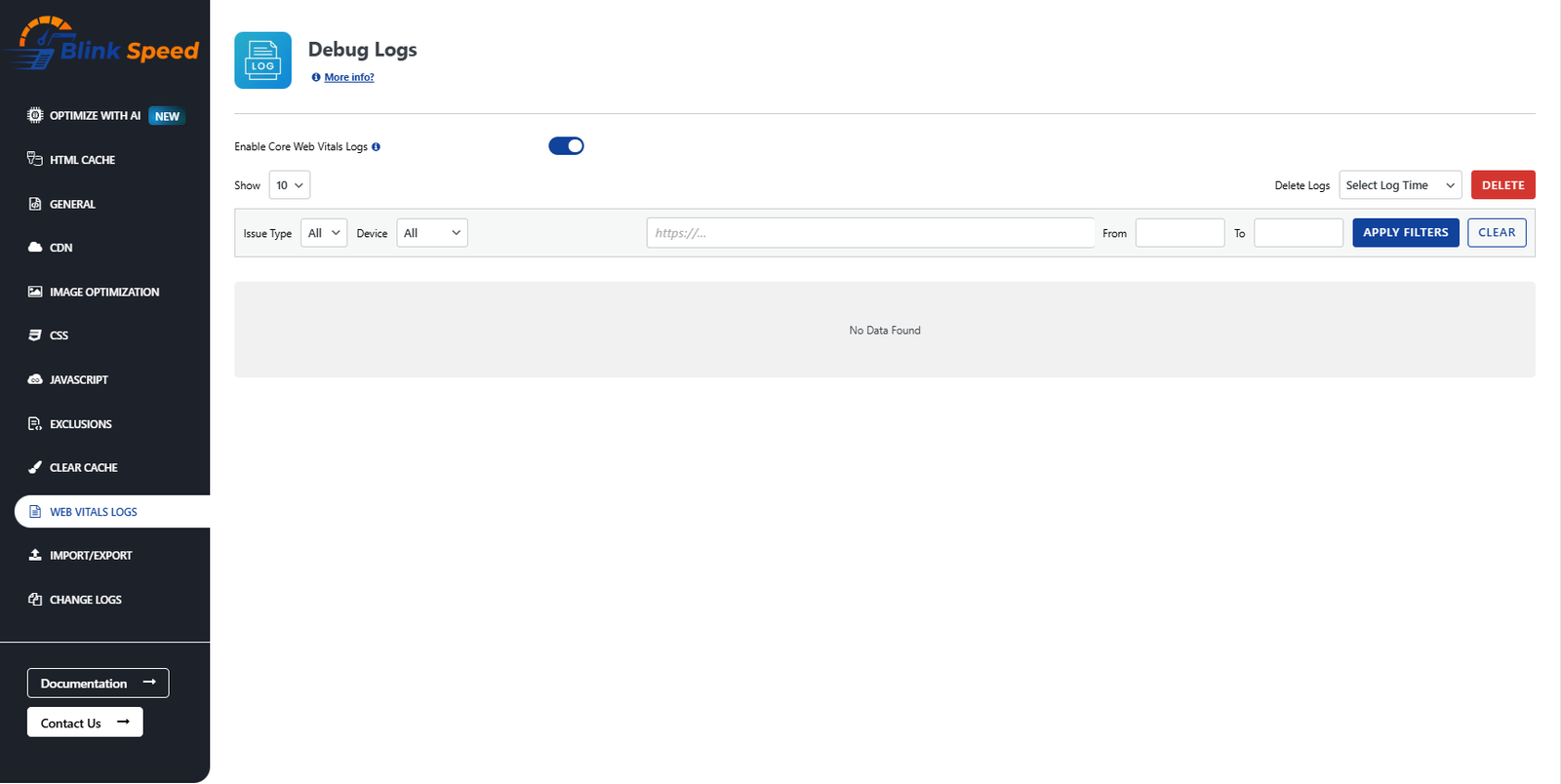
Task: Open the JavaScript settings section
Action: point(78,379)
